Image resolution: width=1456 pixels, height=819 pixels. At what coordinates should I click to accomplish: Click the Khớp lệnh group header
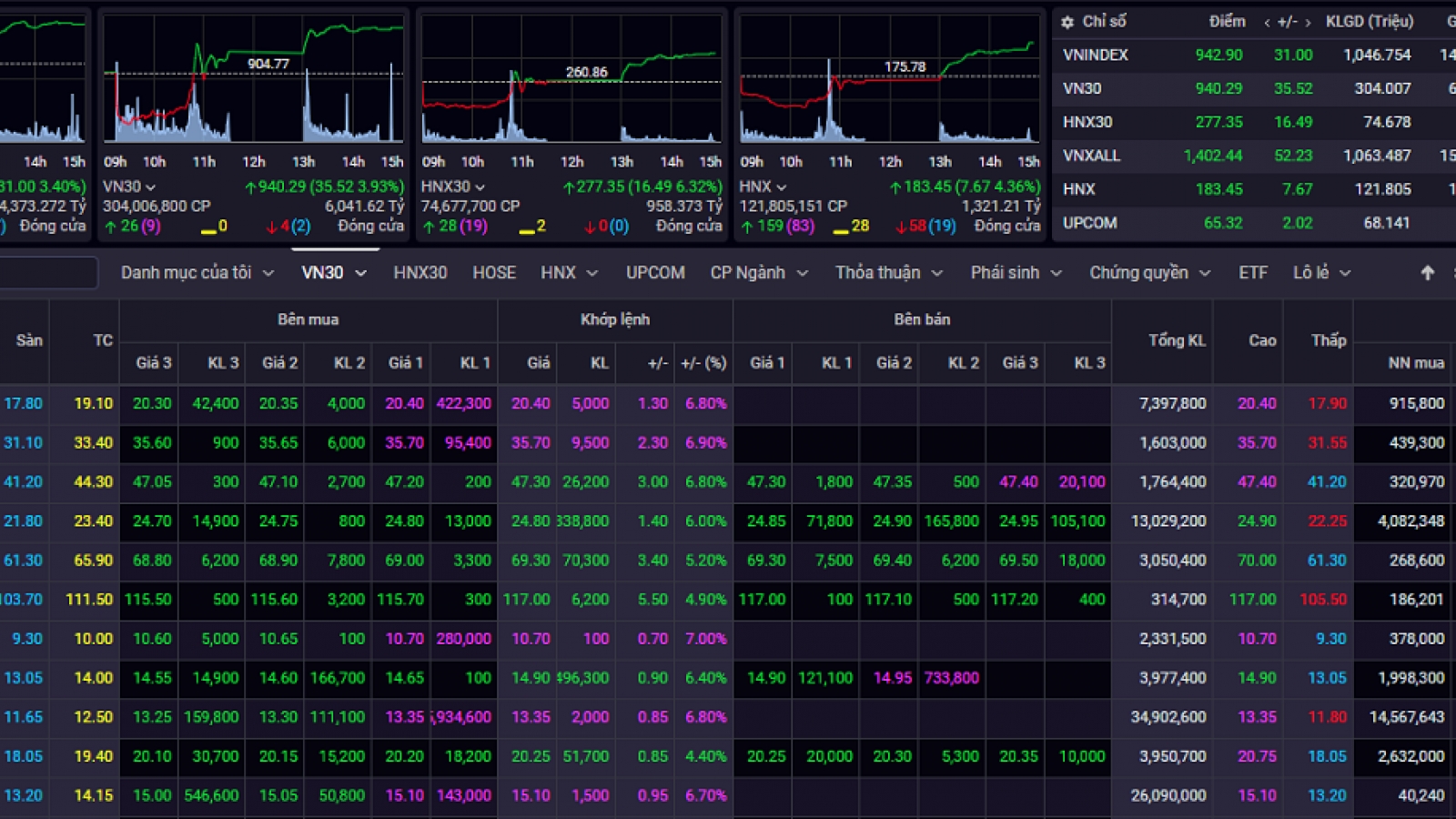(615, 319)
